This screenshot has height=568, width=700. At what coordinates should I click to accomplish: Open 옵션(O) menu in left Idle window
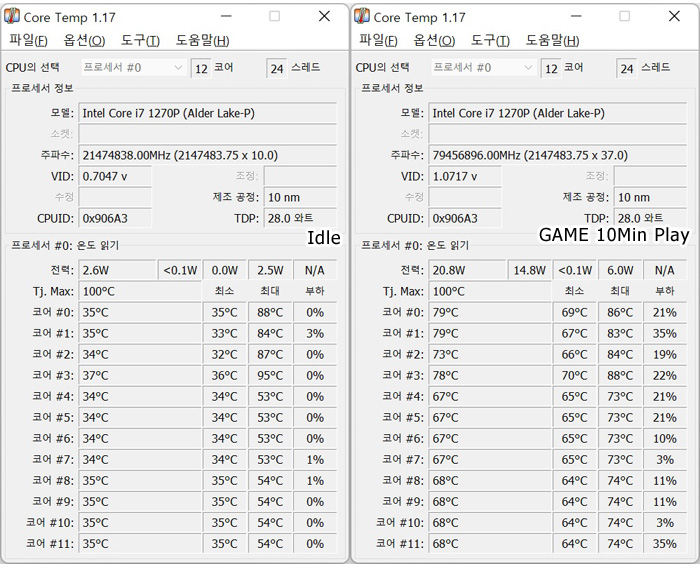click(84, 40)
